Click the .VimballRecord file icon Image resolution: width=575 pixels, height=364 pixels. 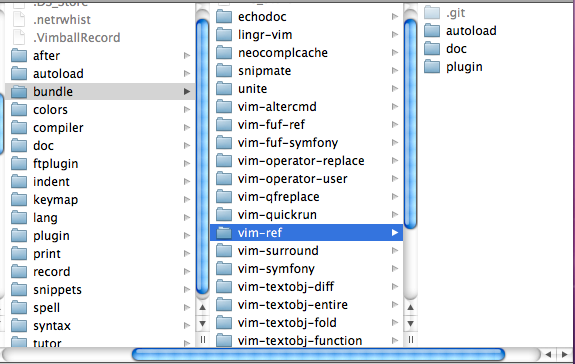tap(19, 37)
